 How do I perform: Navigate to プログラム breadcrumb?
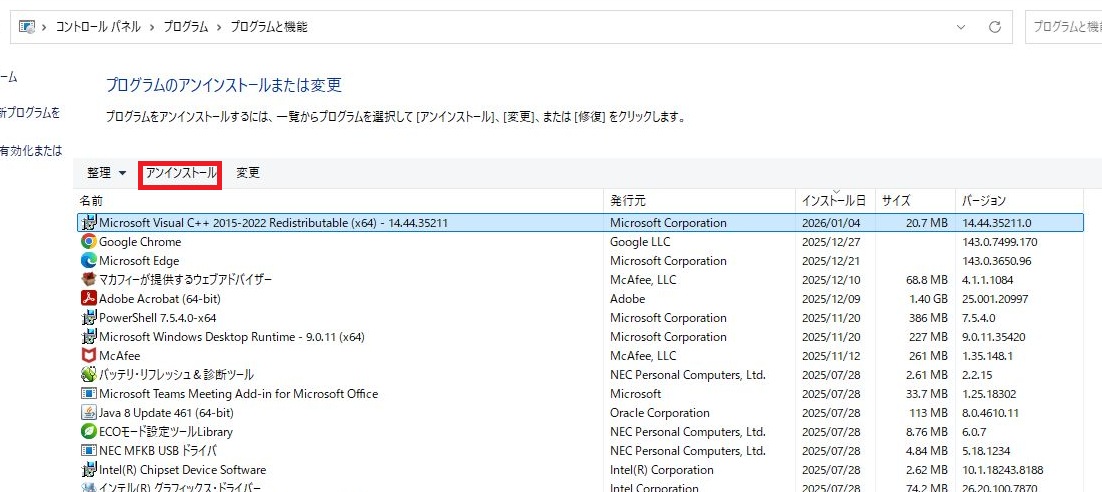[x=186, y=27]
